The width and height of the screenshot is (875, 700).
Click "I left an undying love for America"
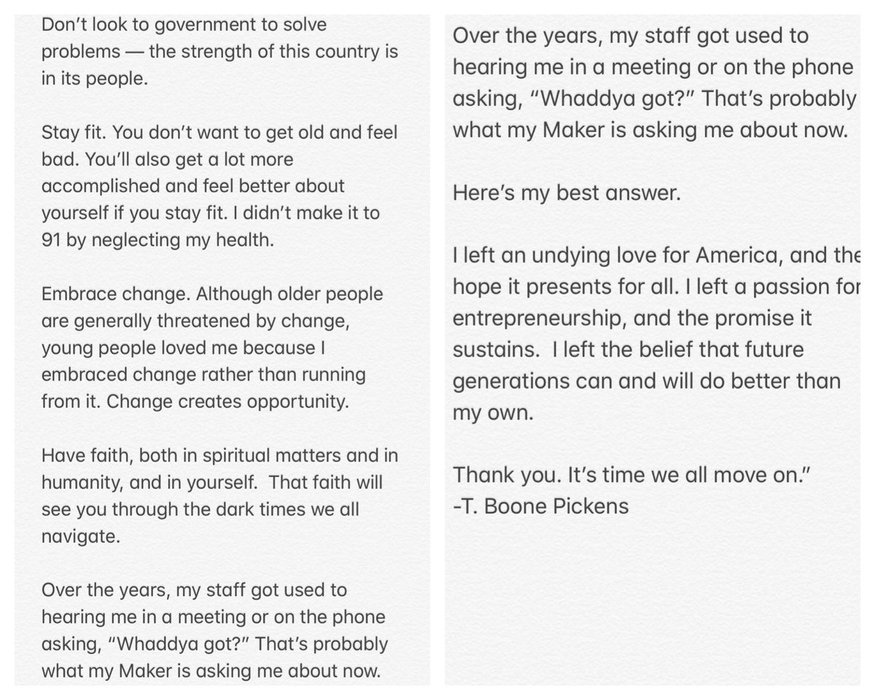pos(616,258)
